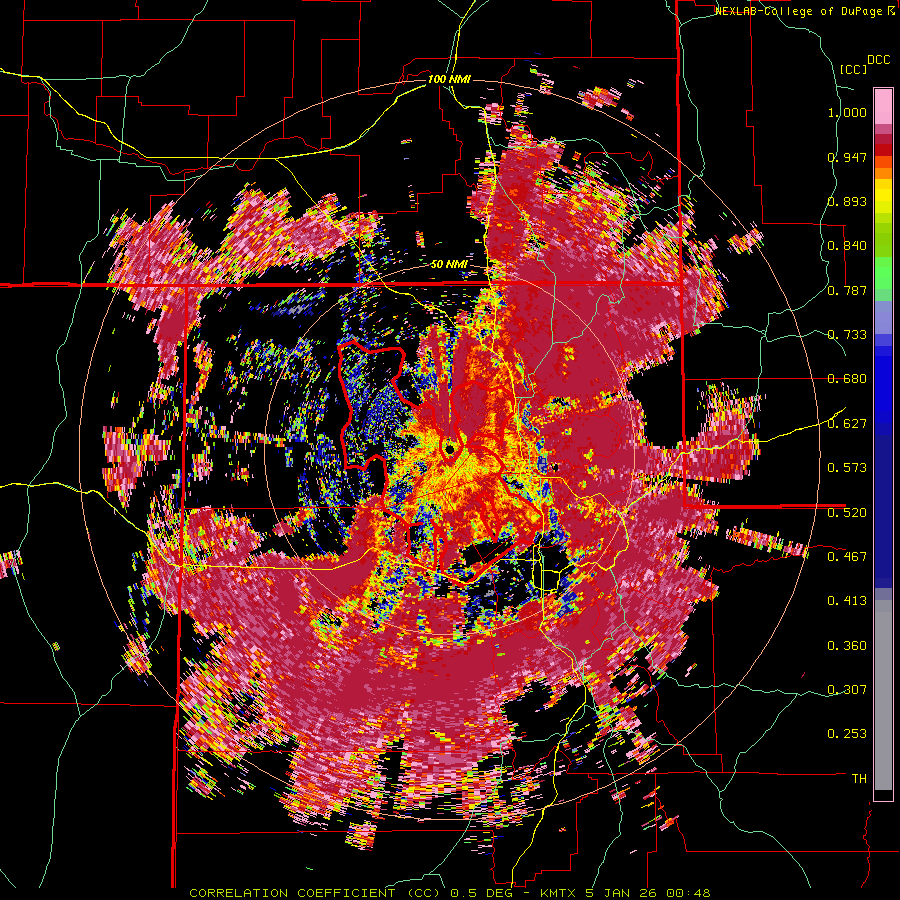This screenshot has height=900, width=900.
Task: Click the 0.787 scale value
Action: (x=847, y=290)
